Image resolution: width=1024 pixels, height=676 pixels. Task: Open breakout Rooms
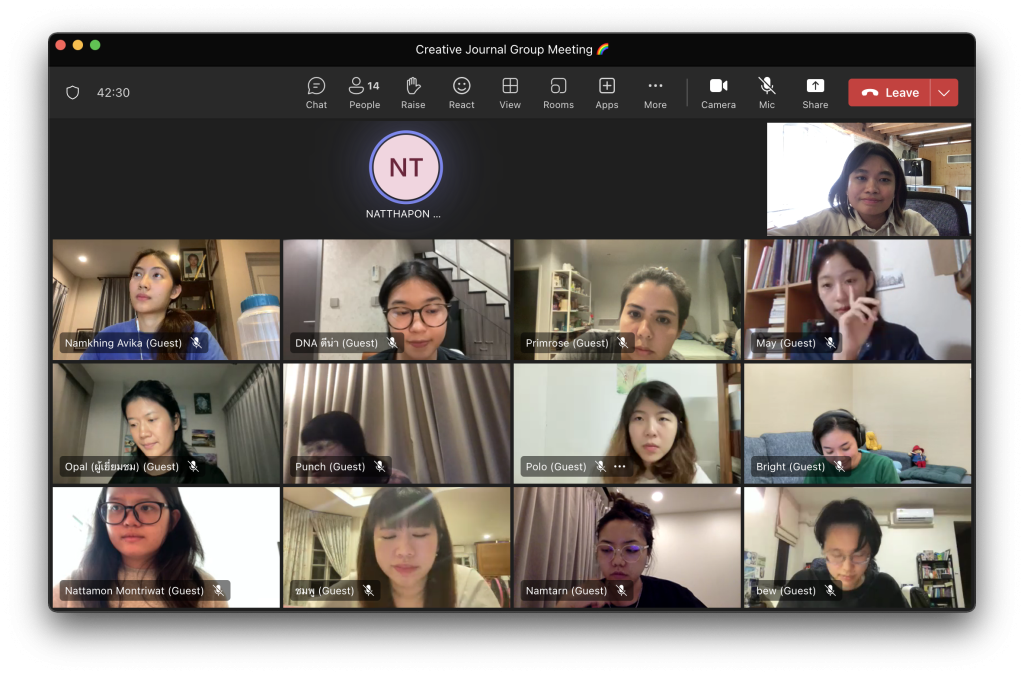(x=558, y=93)
